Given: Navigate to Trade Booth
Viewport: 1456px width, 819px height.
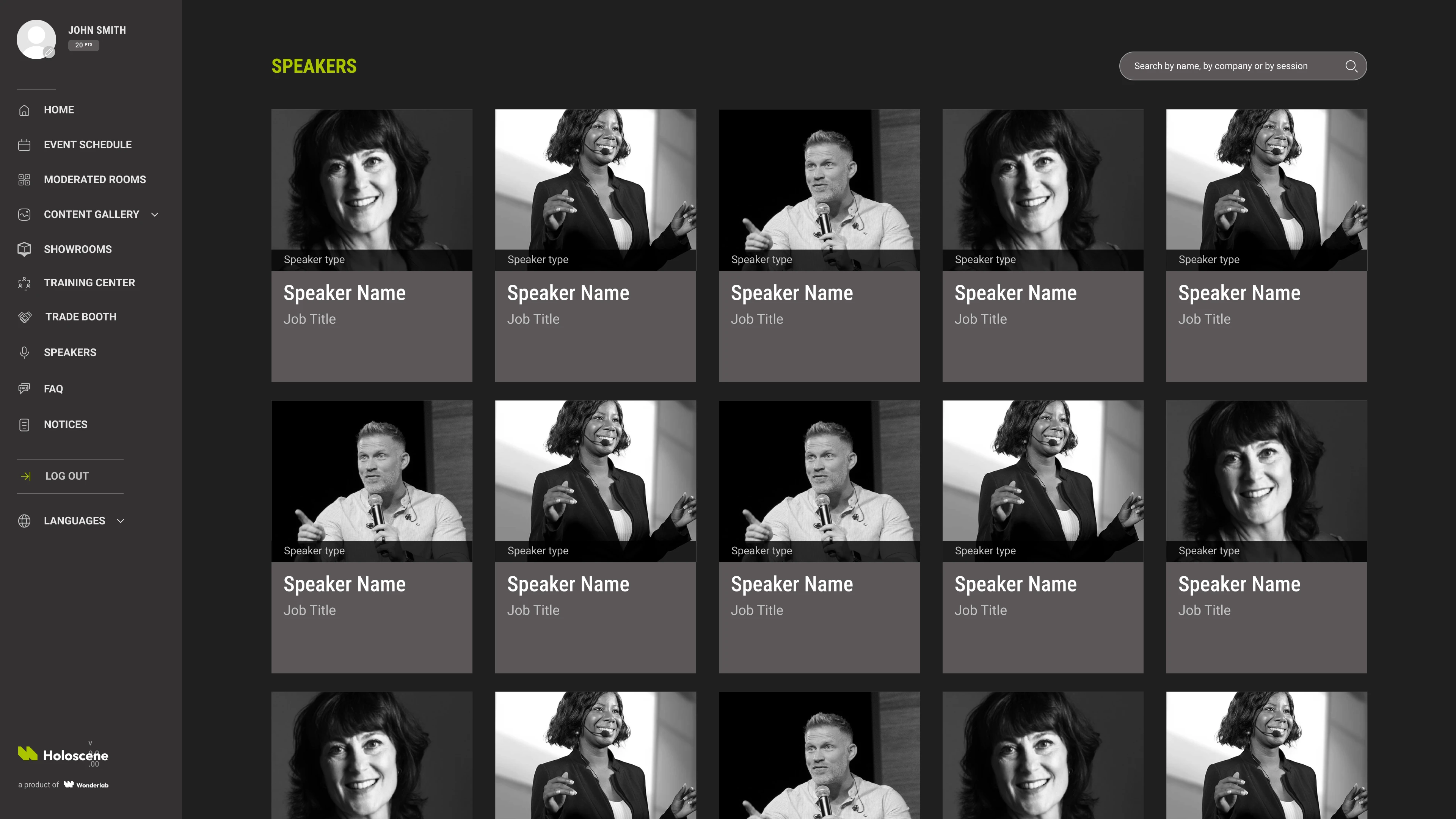Looking at the screenshot, I should click(x=81, y=317).
